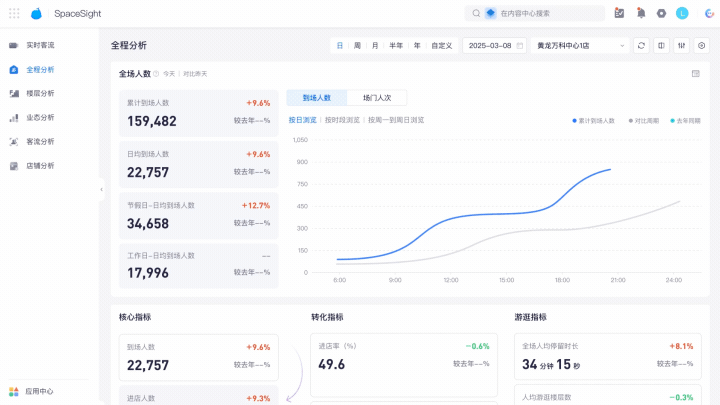Screen dimensions: 720x405
Task: Select 楼层分析 in the sidebar menu
Action: coord(40,93)
